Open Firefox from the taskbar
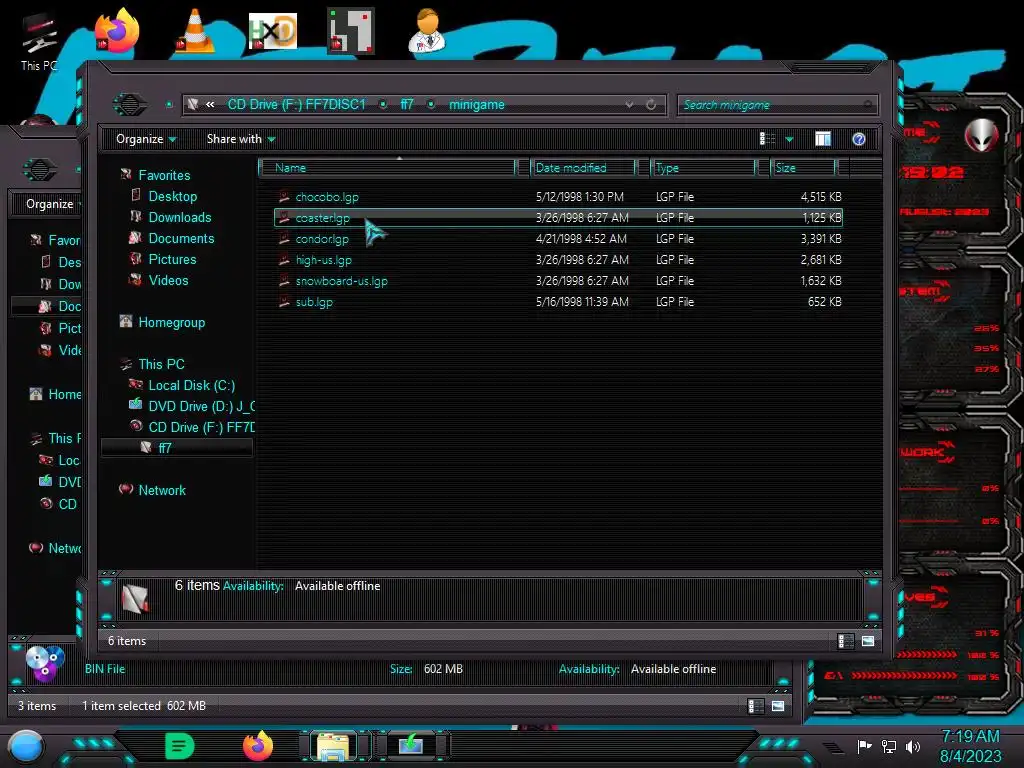Viewport: 1024px width, 768px height. [x=258, y=745]
